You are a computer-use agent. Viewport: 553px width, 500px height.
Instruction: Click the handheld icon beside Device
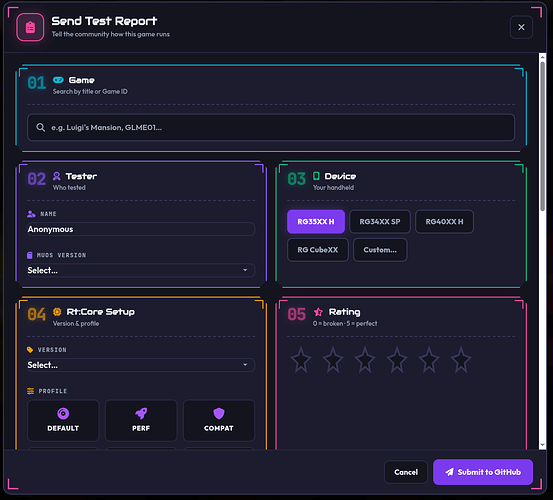click(x=316, y=176)
